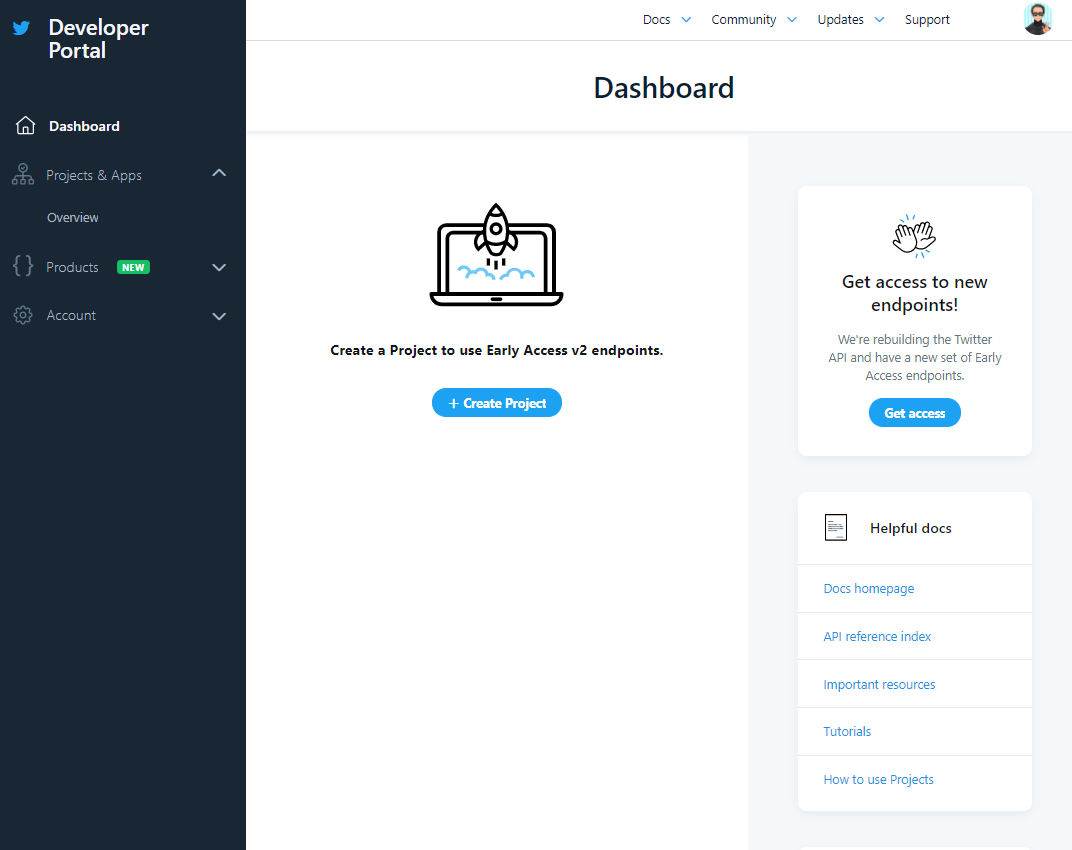Go to the Support page

(927, 20)
